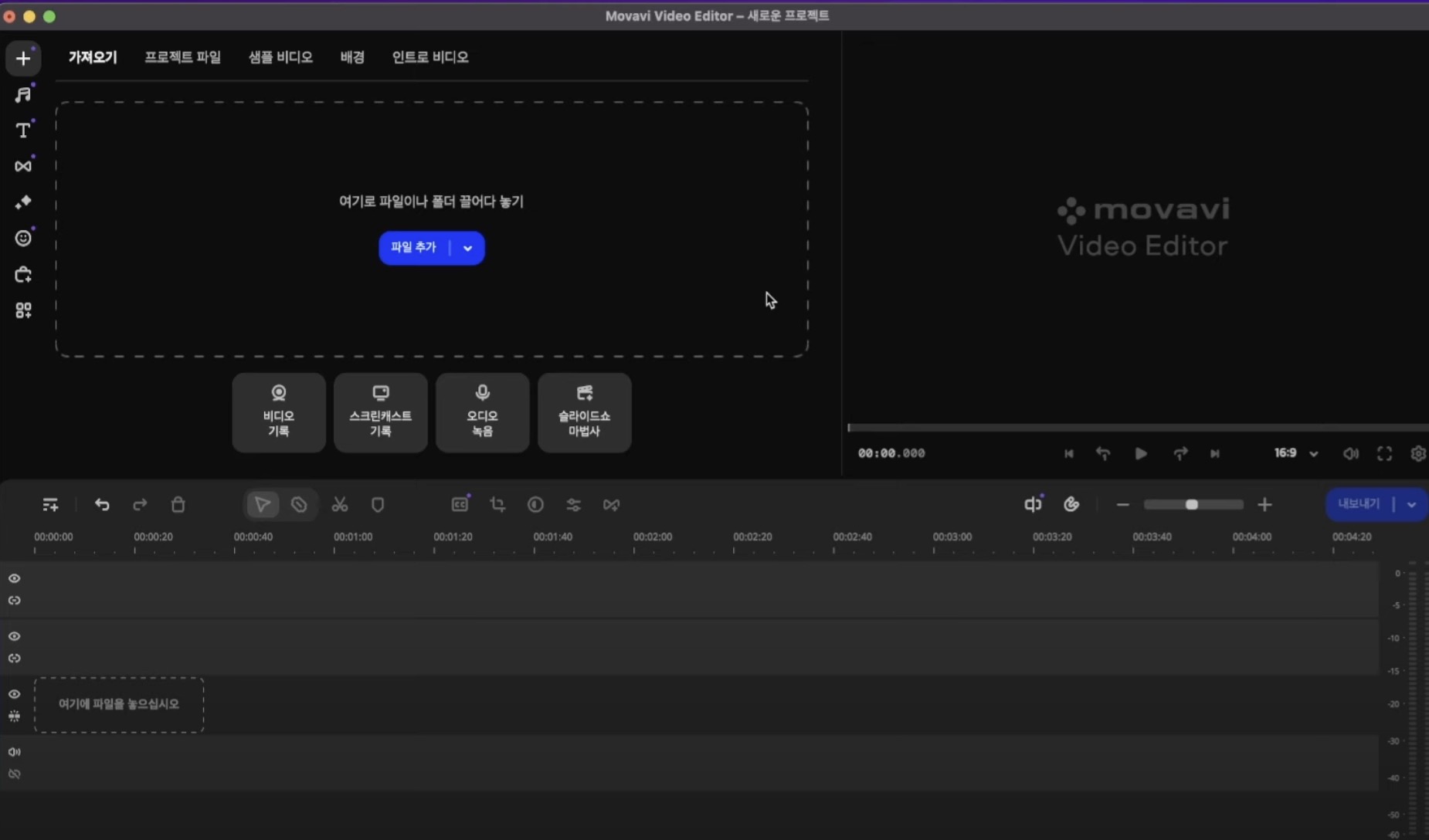
Task: Open the More tools grid icon
Action: point(23,310)
